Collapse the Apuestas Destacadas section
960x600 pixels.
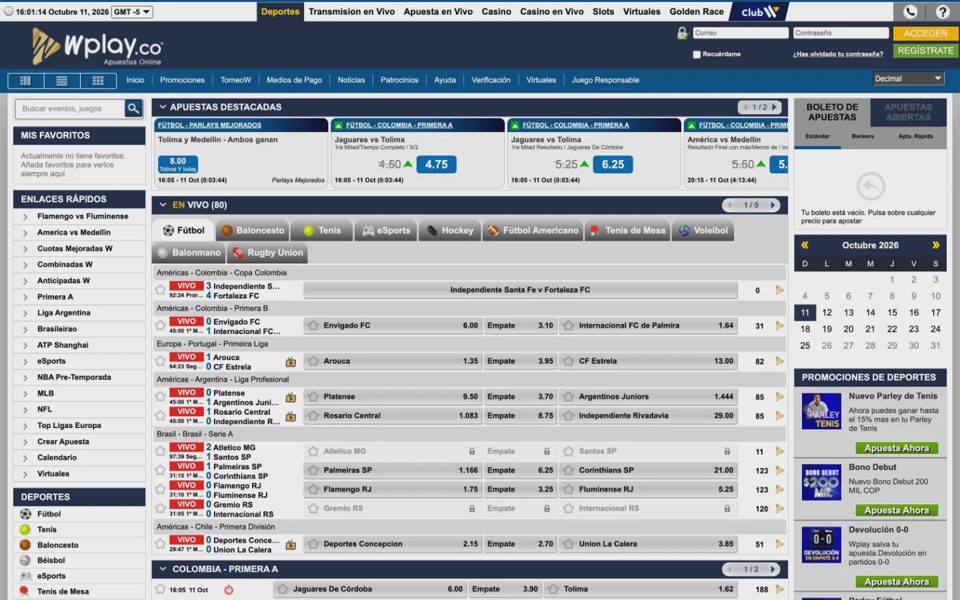point(163,107)
